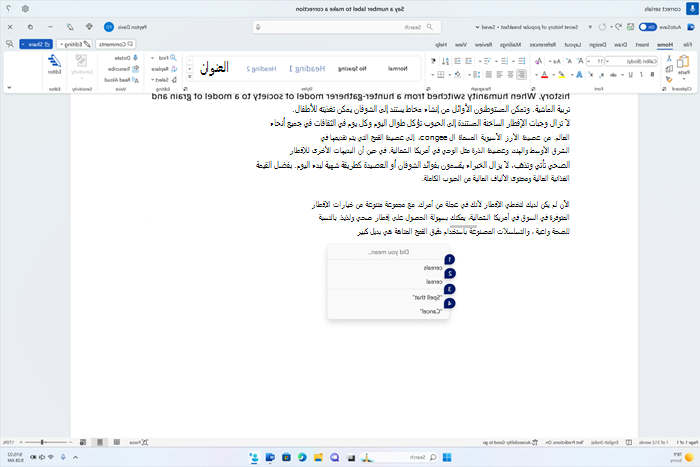Open the Home ribbon tab
This screenshot has width=700, height=467.
pyautogui.click(x=665, y=44)
